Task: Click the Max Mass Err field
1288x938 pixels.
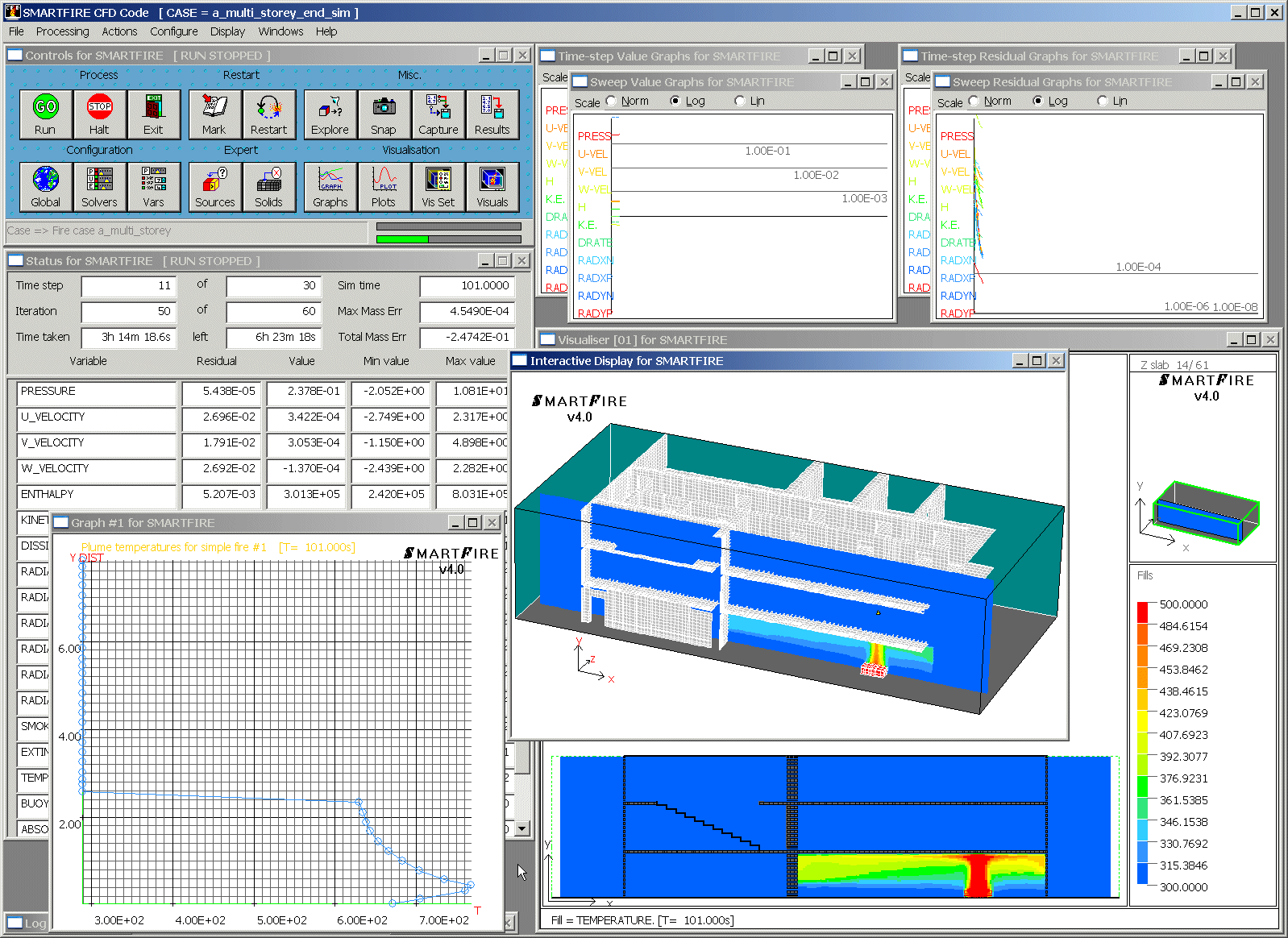Action: 467,312
